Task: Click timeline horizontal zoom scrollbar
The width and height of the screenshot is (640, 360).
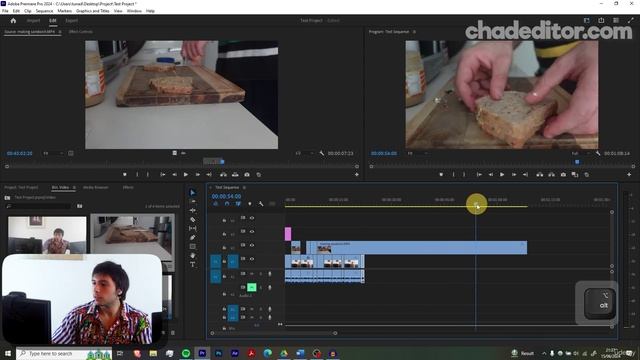Action: pos(273,333)
